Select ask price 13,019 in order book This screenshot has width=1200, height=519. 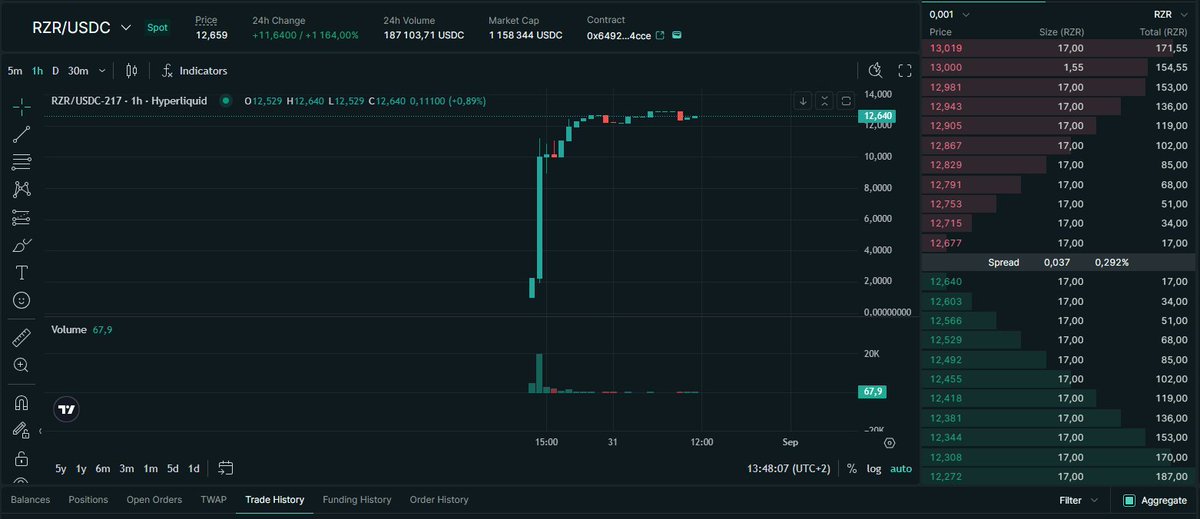tap(946, 47)
